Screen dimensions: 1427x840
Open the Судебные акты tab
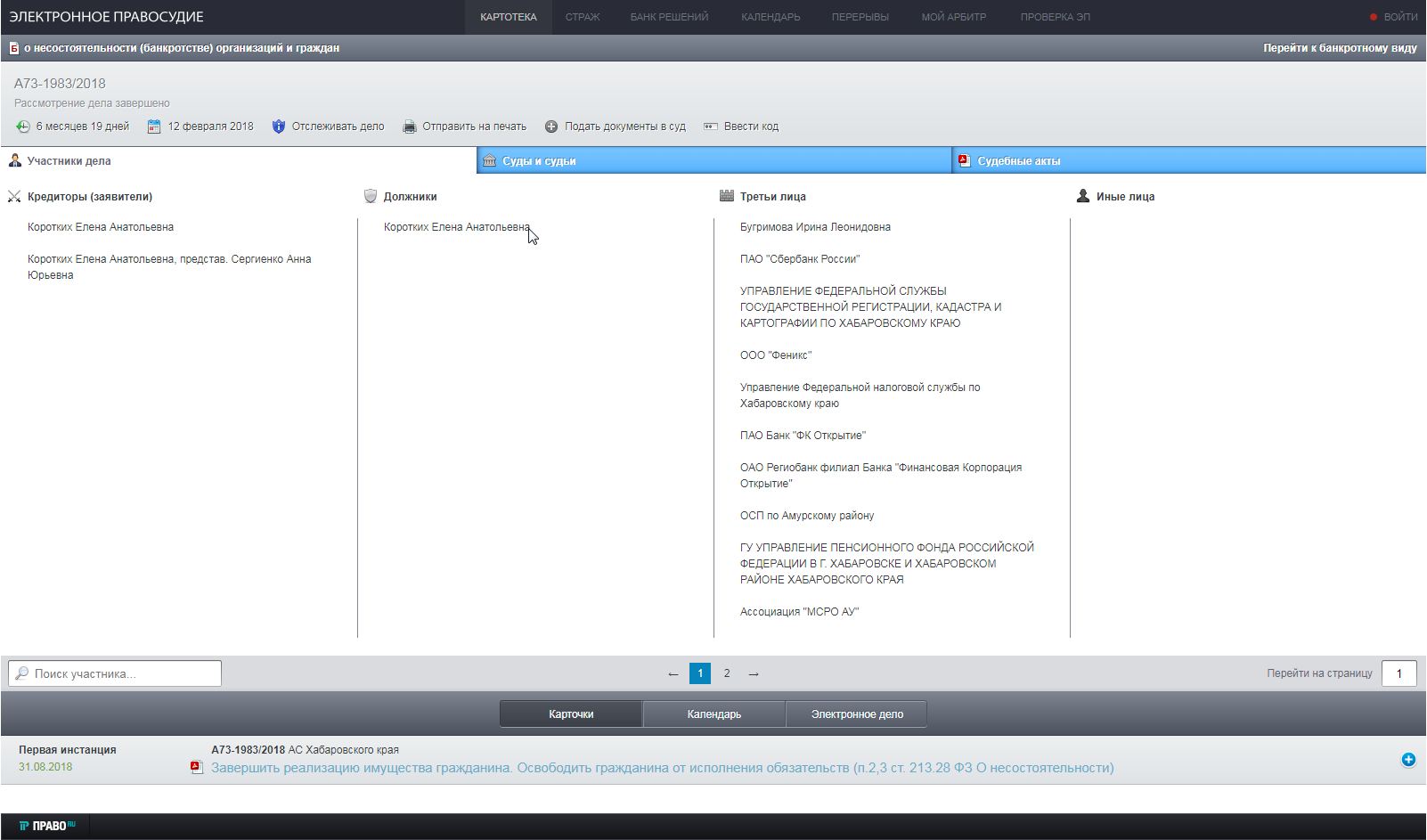coord(1018,161)
